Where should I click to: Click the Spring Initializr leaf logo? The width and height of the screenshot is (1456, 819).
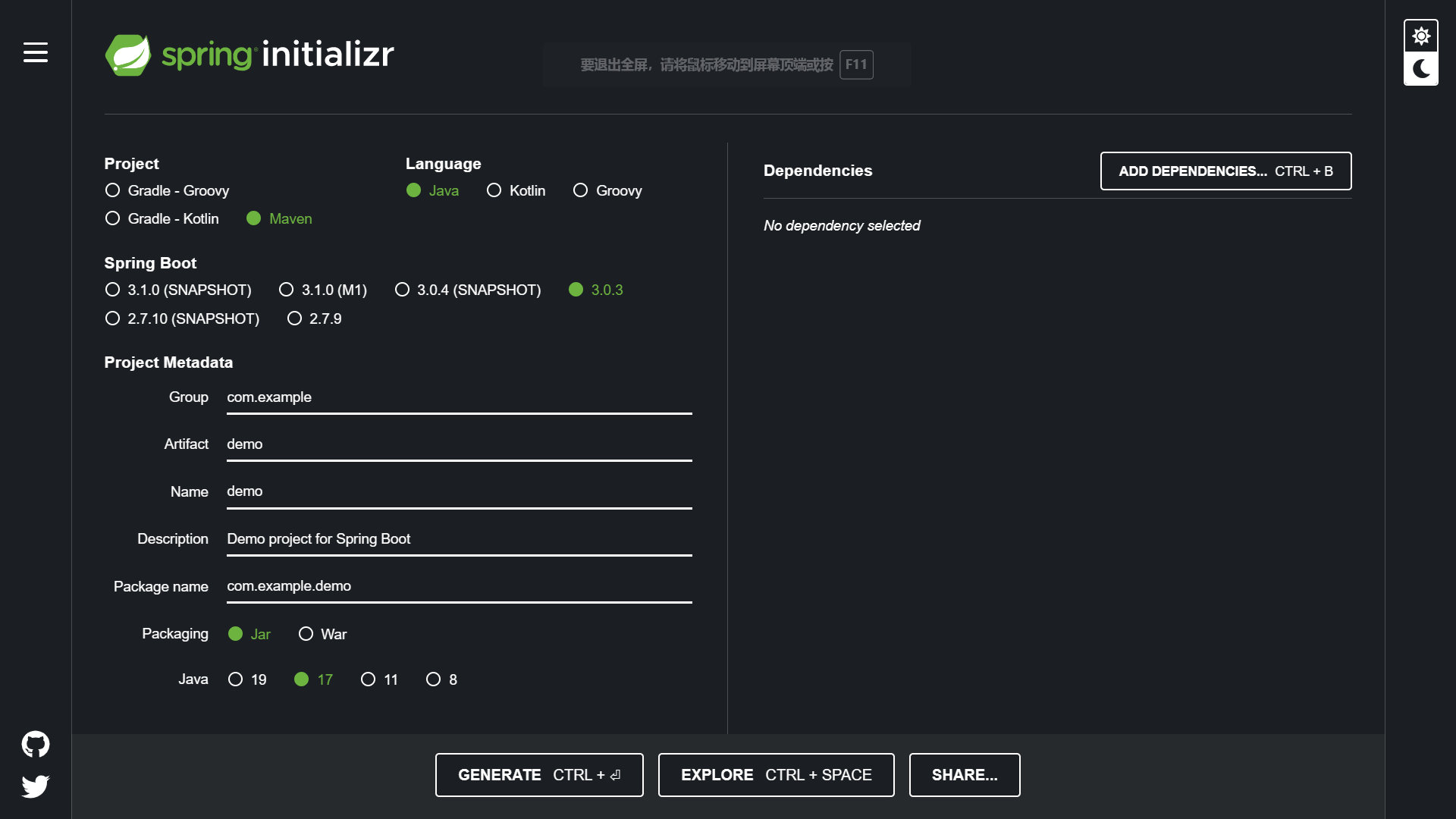tap(128, 55)
